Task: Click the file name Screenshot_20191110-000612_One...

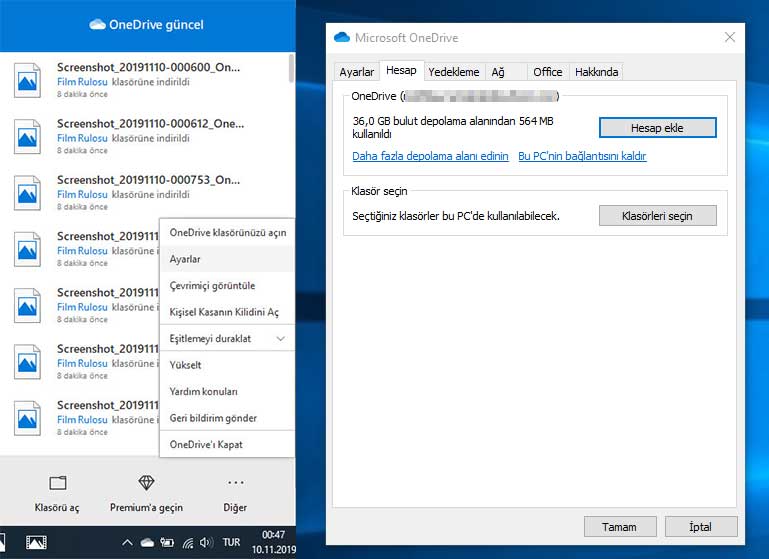Action: [x=150, y=124]
